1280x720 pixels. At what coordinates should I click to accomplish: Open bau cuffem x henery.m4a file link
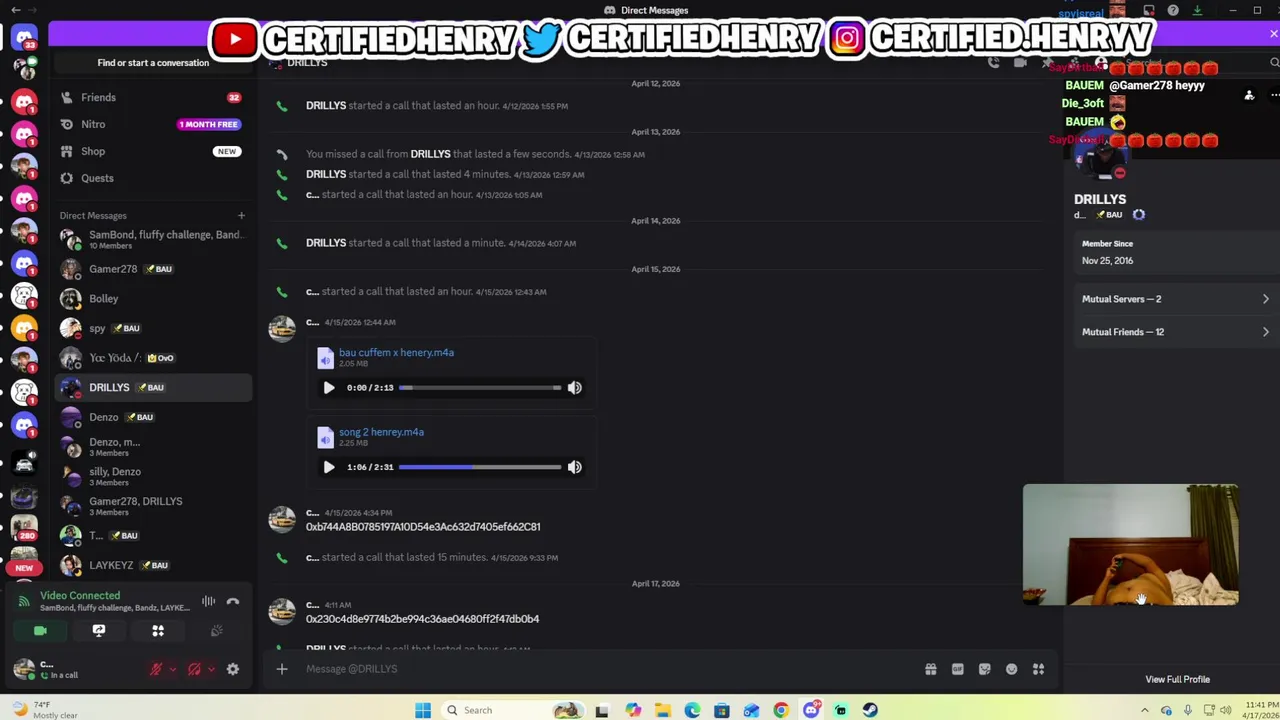(x=396, y=352)
